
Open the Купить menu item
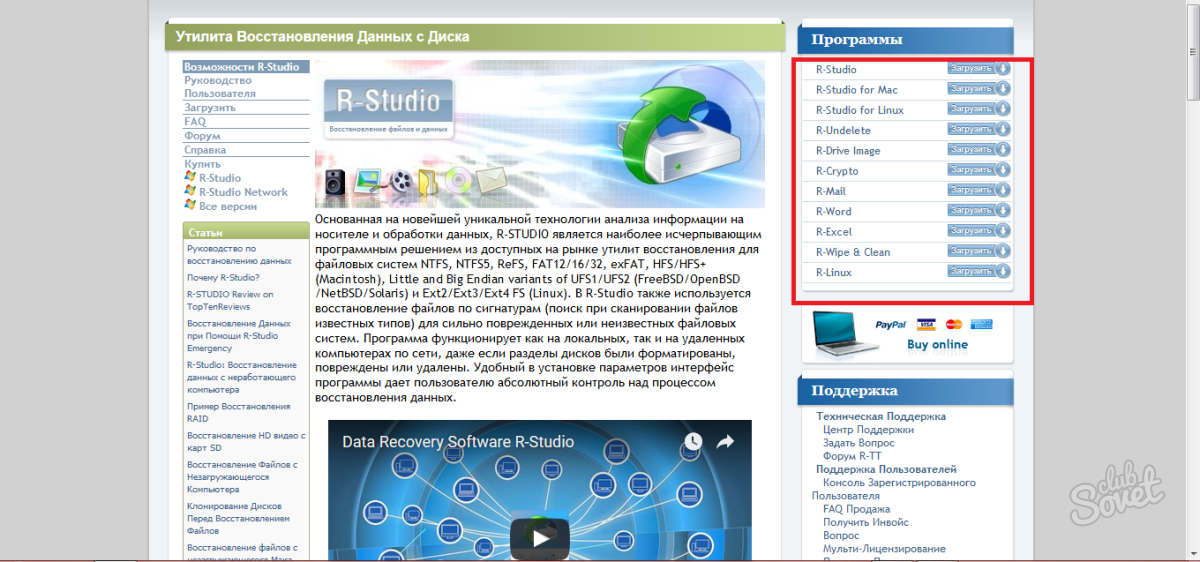point(202,163)
